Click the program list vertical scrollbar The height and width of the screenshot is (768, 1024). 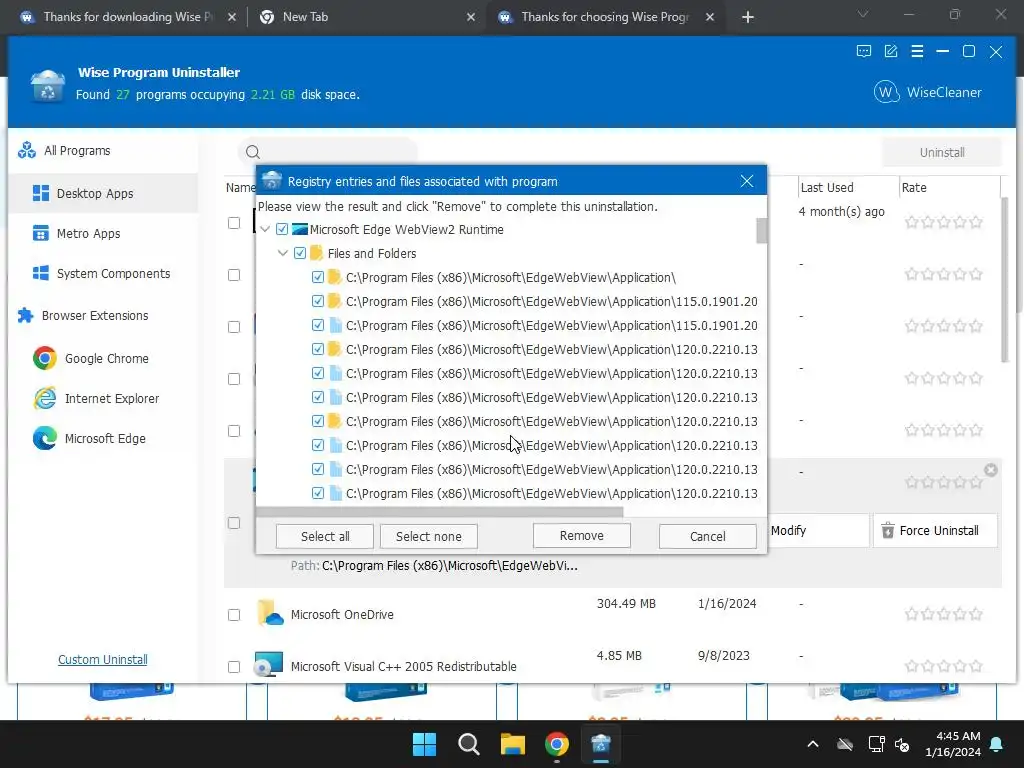[x=1005, y=279]
